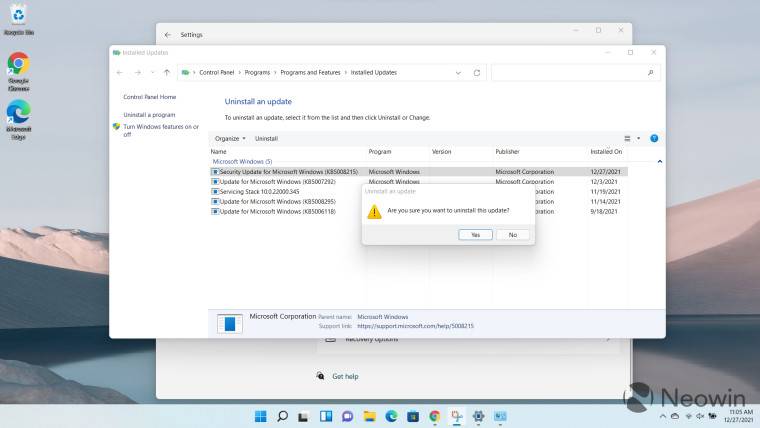Click the search box in Installed Updates
Screen dimensions: 760x428
tap(575, 72)
